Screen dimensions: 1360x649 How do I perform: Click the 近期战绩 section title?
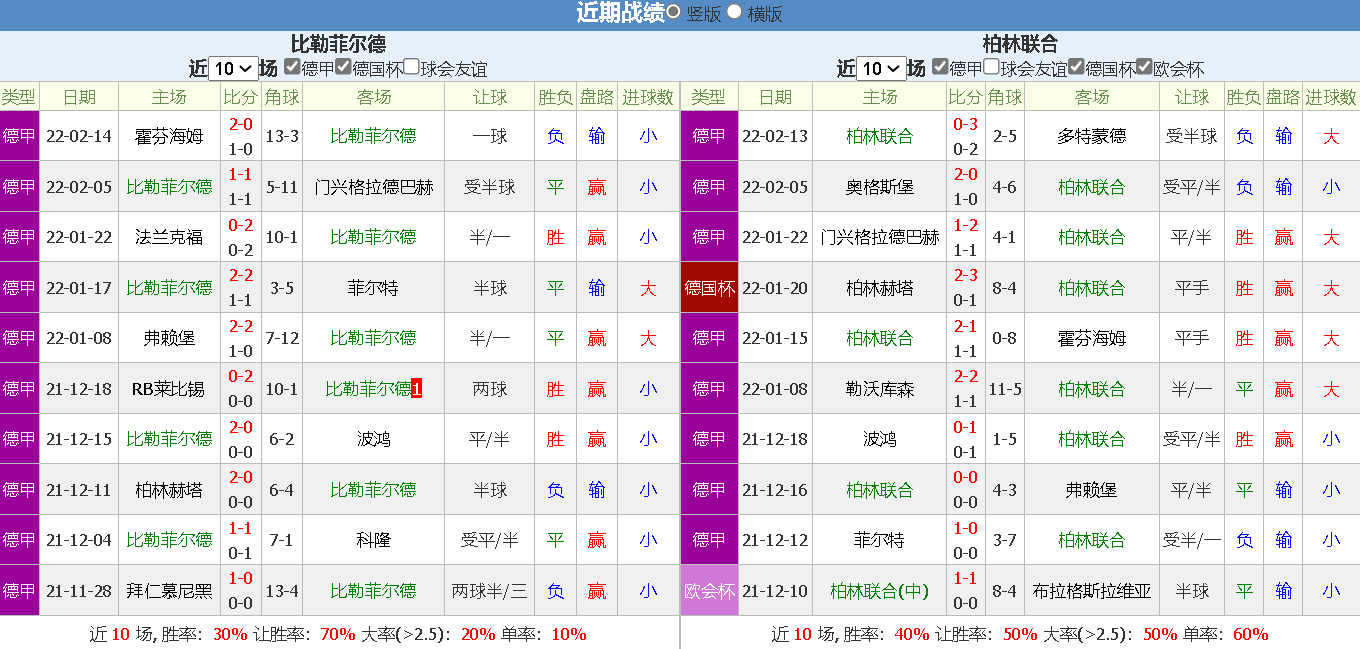click(x=620, y=13)
